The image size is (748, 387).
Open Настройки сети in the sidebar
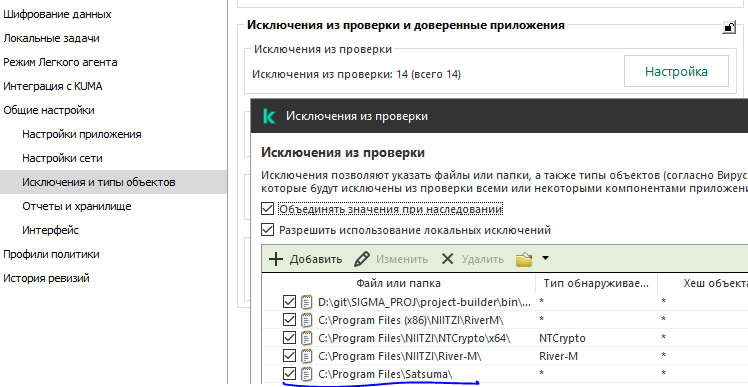pyautogui.click(x=62, y=158)
